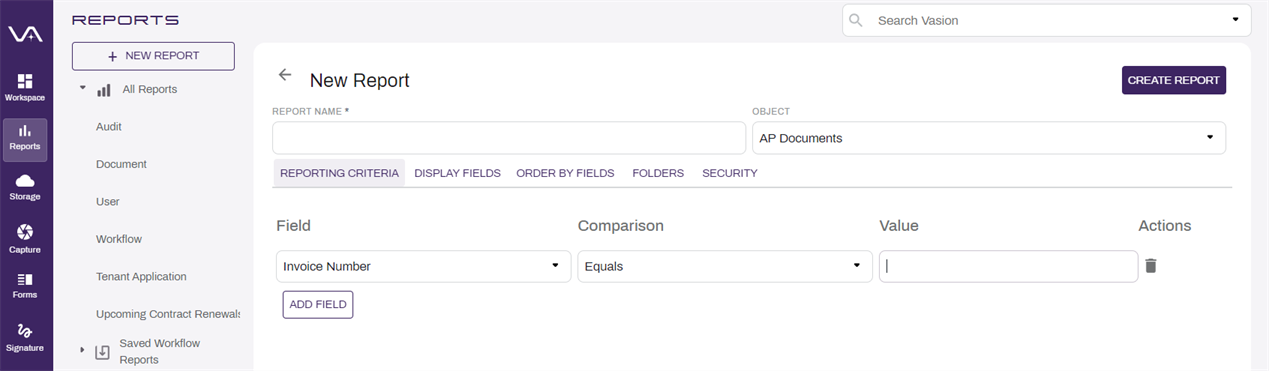Viewport: 1269px width, 371px height.
Task: Select the All Reports label
Action: click(150, 89)
